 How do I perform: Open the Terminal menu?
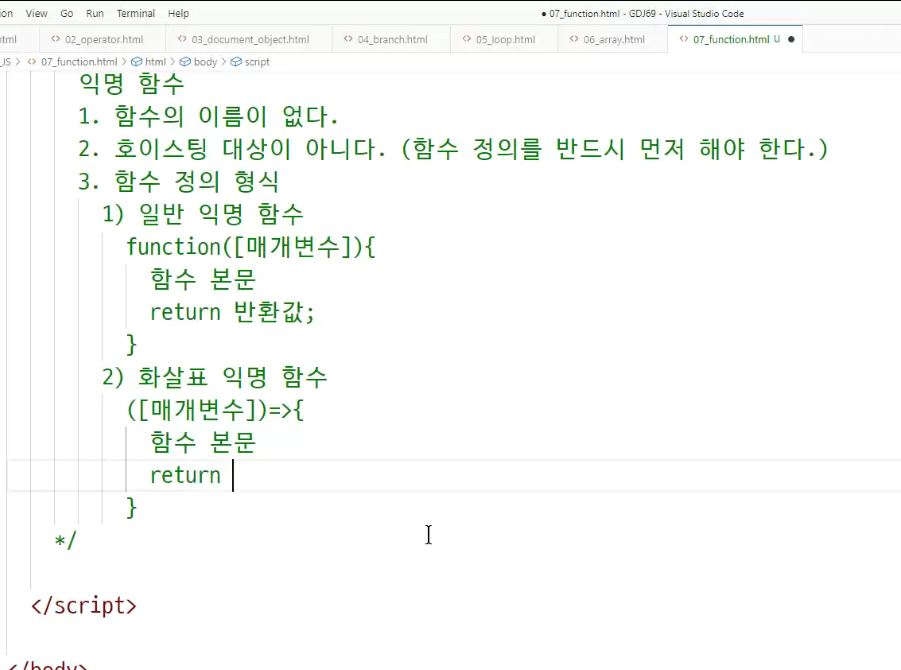[136, 13]
